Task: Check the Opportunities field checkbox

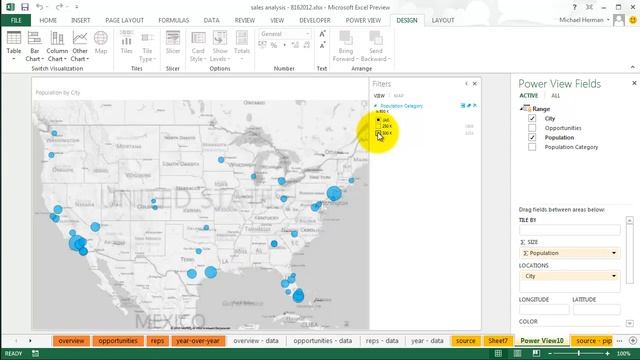Action: click(x=532, y=128)
